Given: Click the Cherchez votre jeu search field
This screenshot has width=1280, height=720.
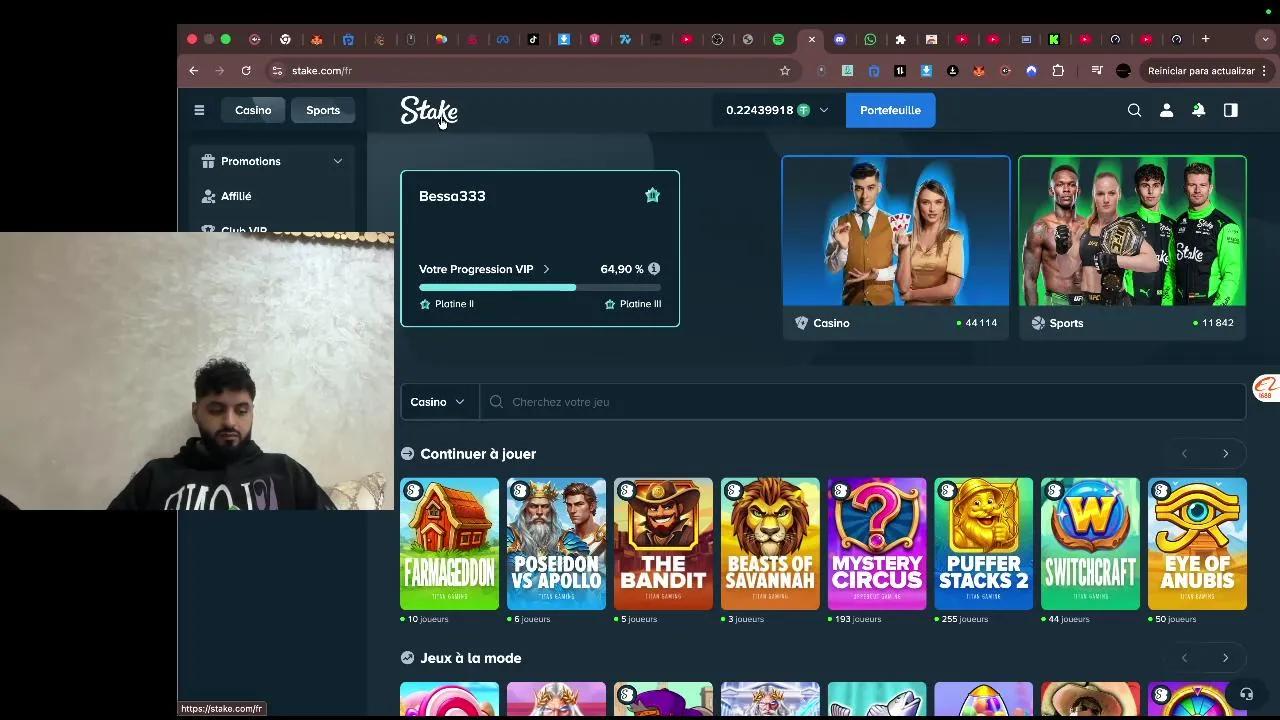Looking at the screenshot, I should (x=700, y=401).
